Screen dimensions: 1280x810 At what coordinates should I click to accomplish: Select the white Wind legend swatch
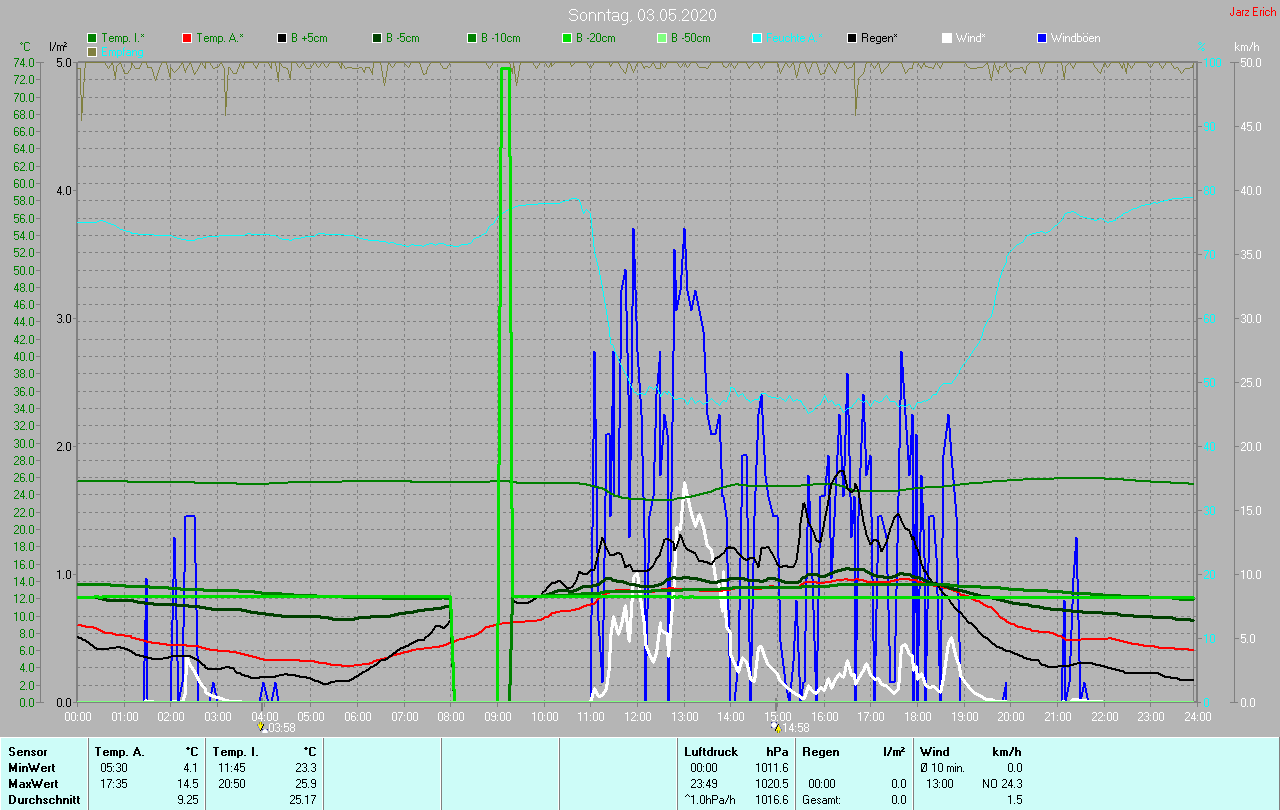pyautogui.click(x=947, y=38)
